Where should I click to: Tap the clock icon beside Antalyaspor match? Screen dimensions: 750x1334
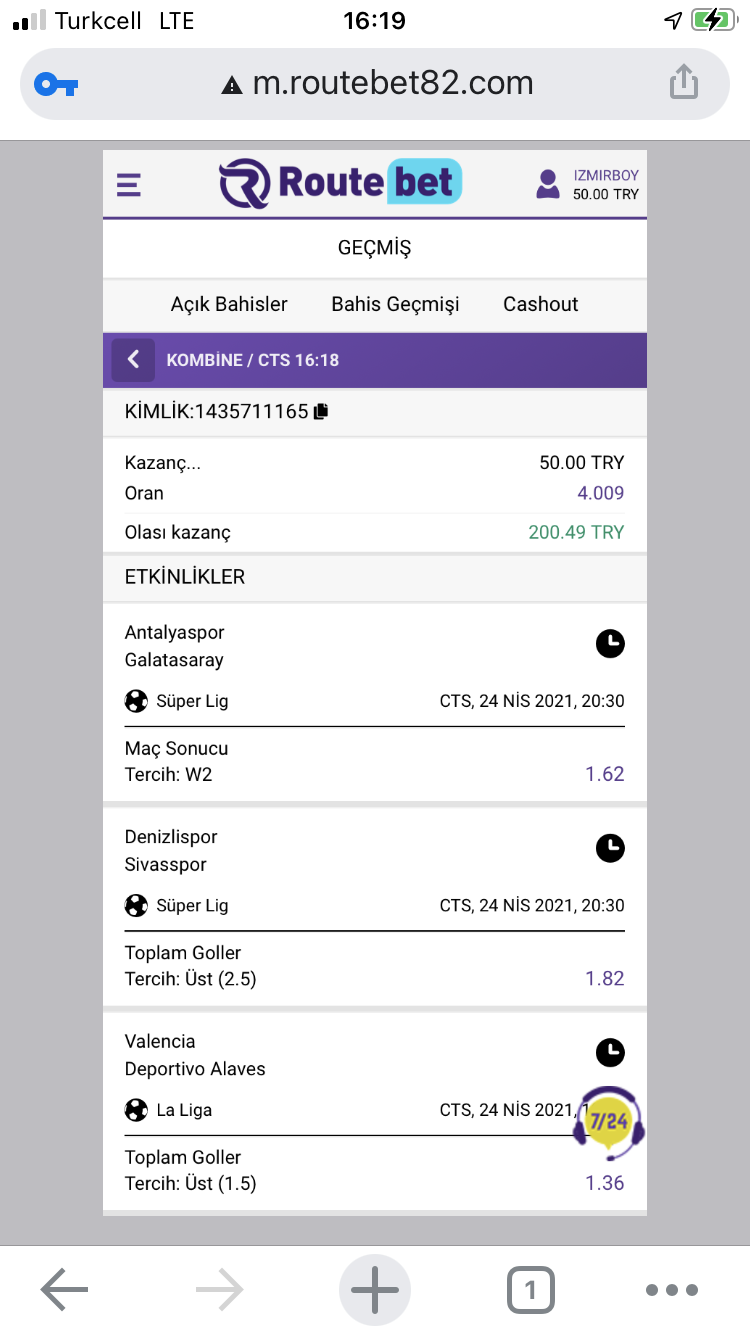click(610, 644)
